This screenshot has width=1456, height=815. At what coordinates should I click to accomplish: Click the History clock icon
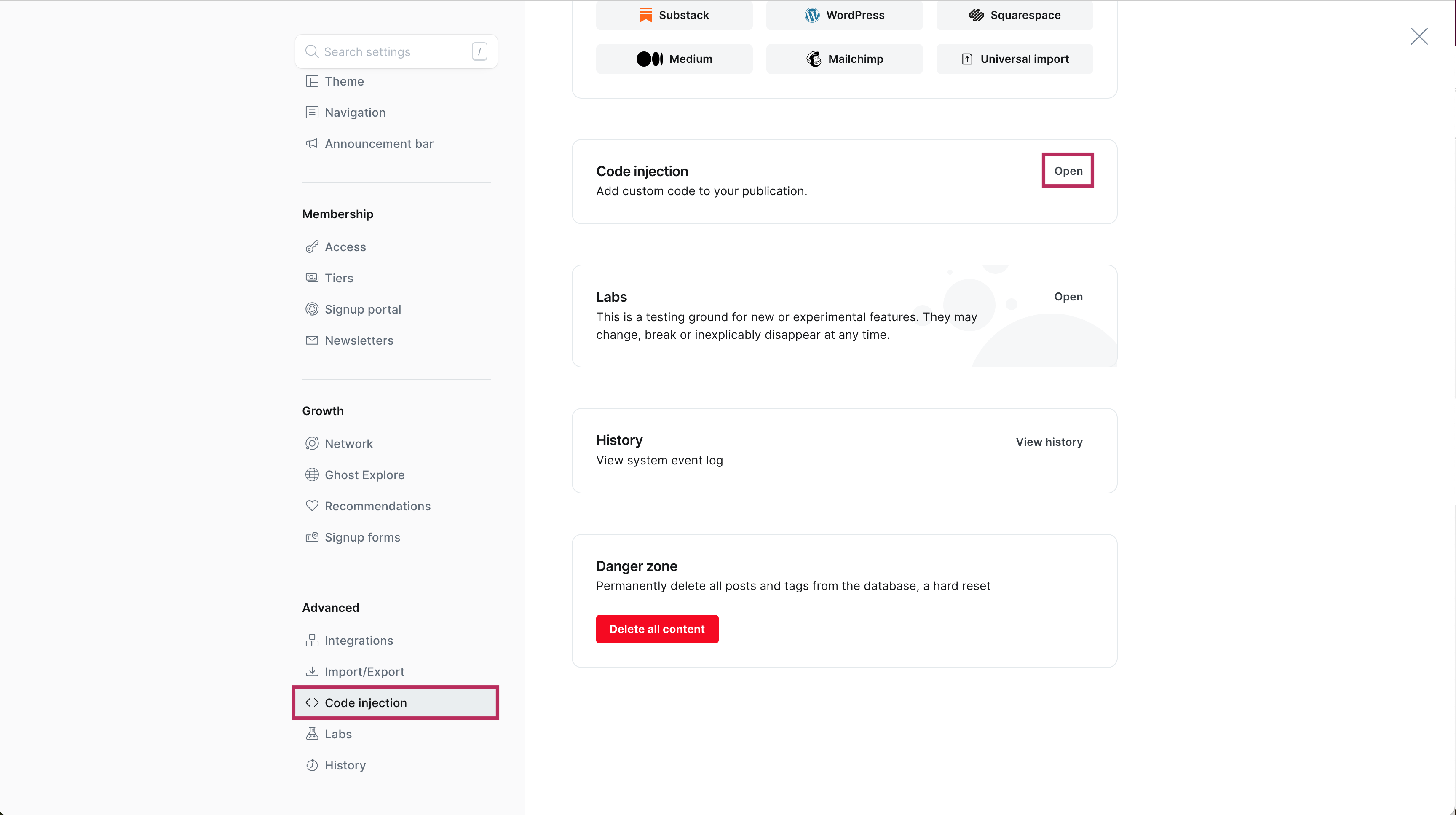(x=311, y=765)
